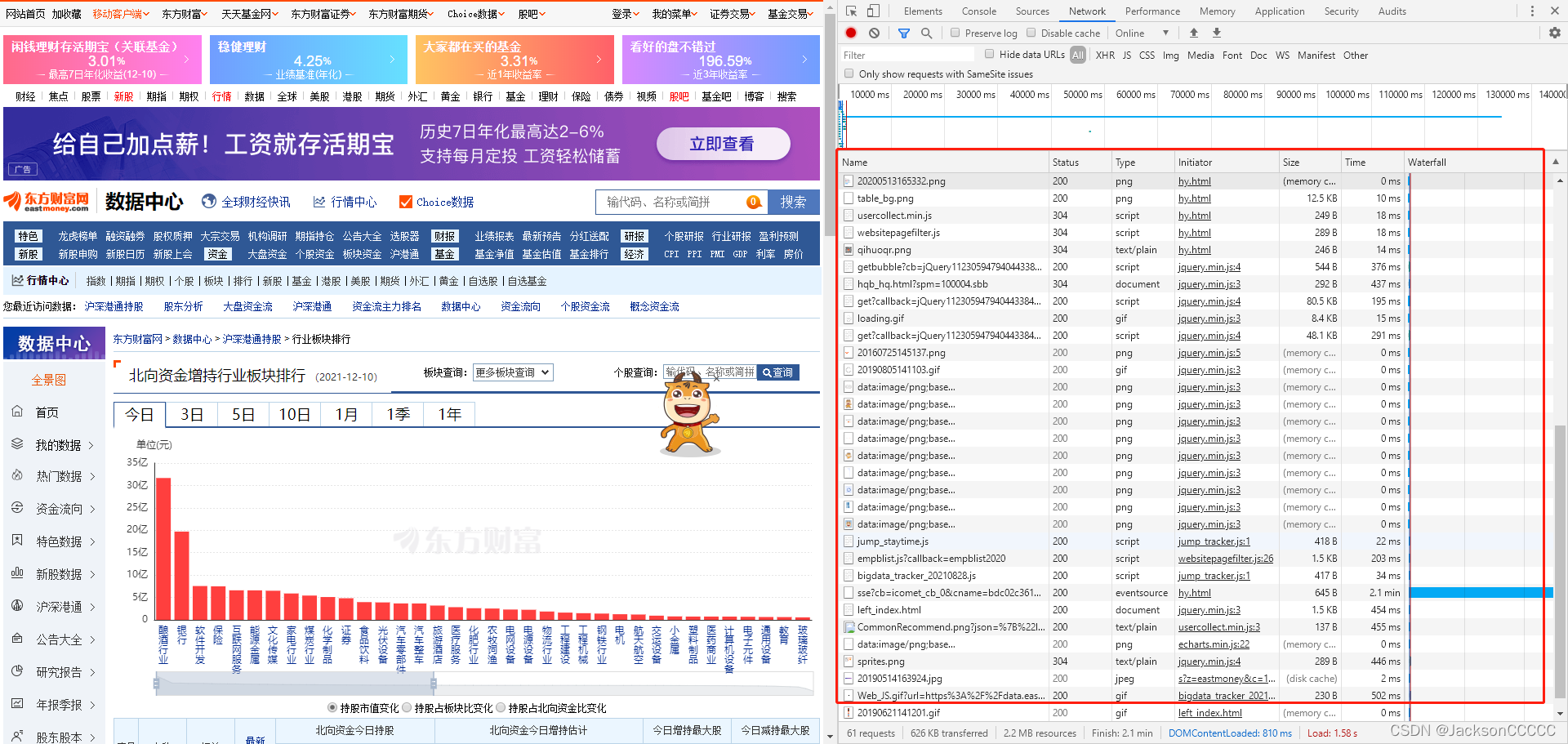Screen dimensions: 1568x744
Task: Import HAR file (upload arrow)
Action: click(x=1194, y=33)
